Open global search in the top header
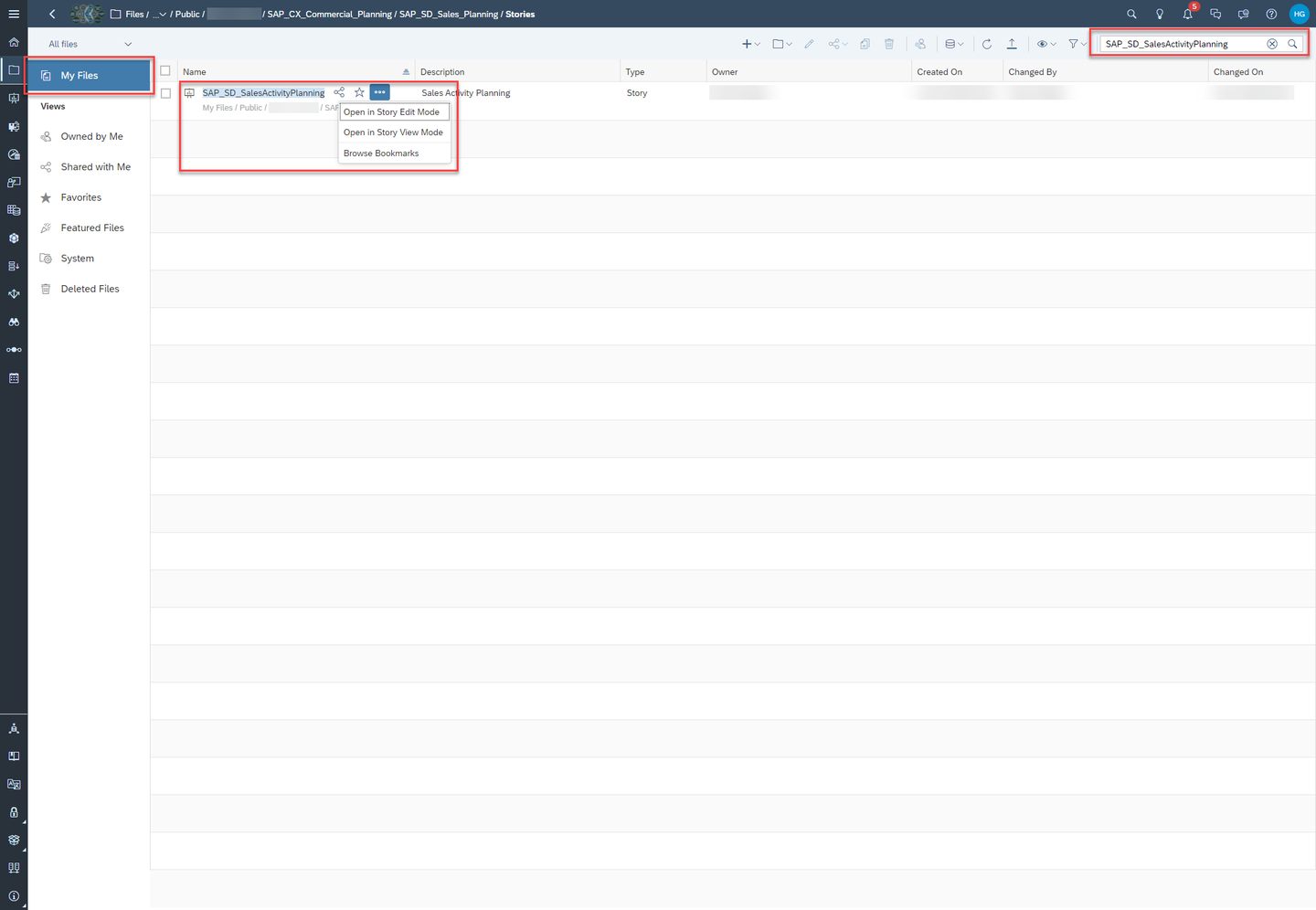Image resolution: width=1316 pixels, height=910 pixels. tap(1131, 14)
